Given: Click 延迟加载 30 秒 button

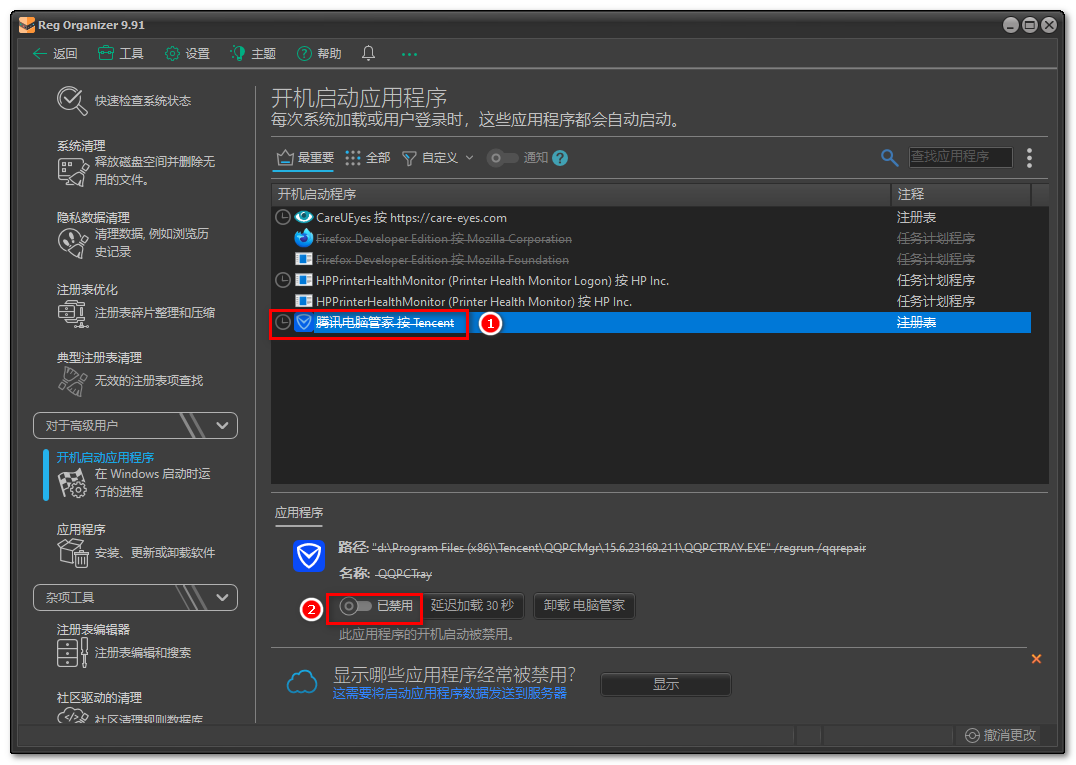Looking at the screenshot, I should (472, 606).
